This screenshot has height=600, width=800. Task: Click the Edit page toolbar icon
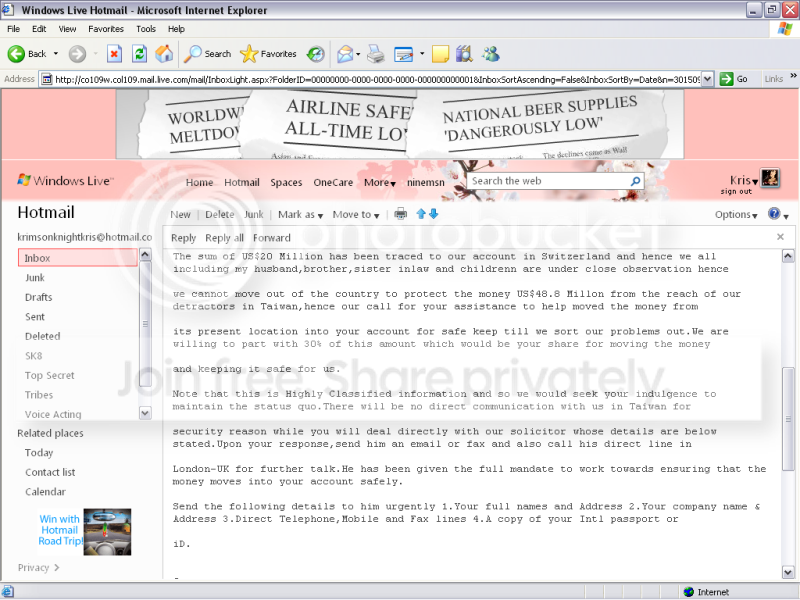point(404,54)
